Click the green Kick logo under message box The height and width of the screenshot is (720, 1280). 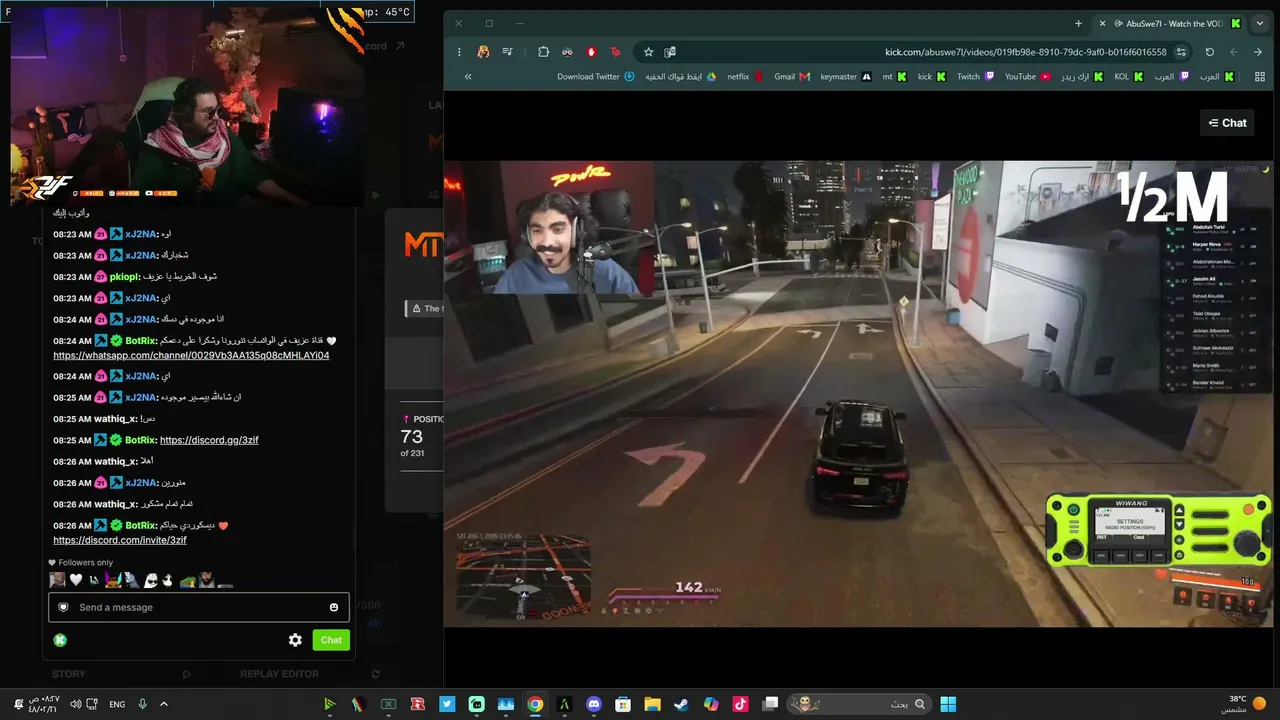[x=60, y=640]
